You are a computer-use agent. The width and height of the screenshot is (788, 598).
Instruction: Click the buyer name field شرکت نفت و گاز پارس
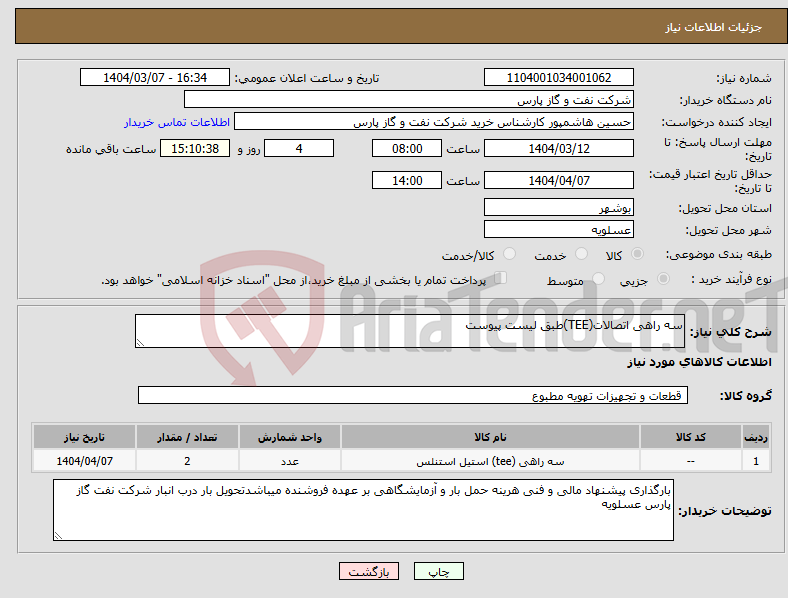409,99
